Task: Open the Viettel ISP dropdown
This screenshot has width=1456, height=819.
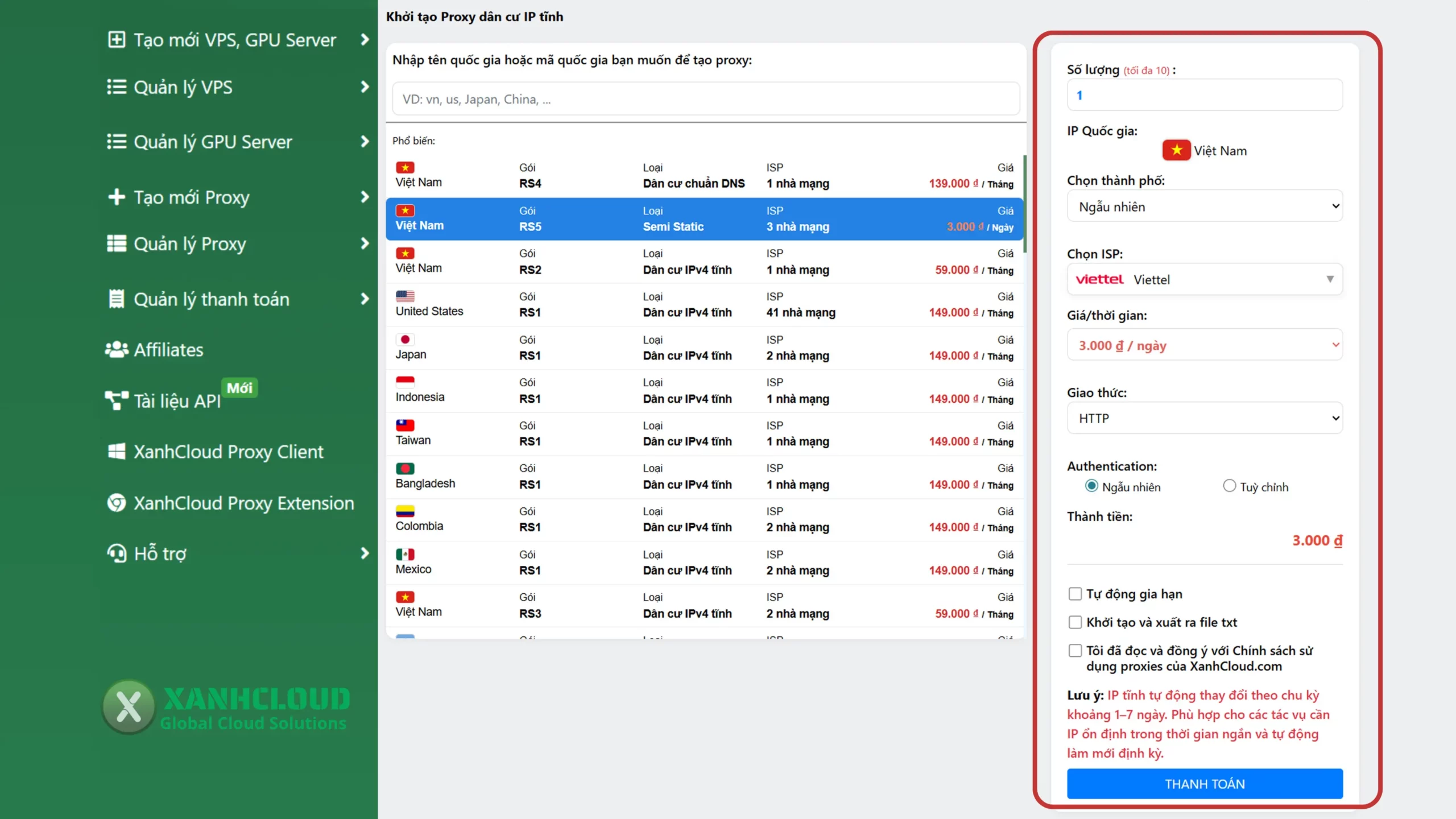Action: click(1205, 279)
